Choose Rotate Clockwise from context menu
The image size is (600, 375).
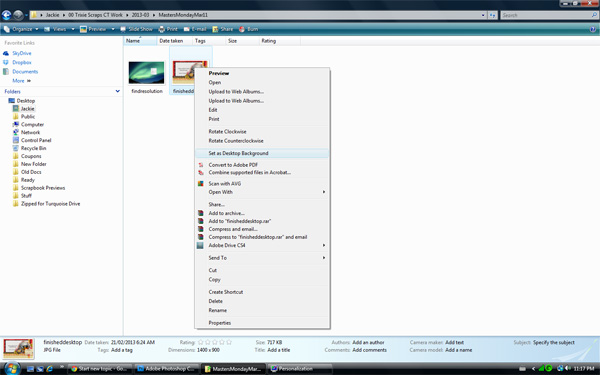(262, 131)
